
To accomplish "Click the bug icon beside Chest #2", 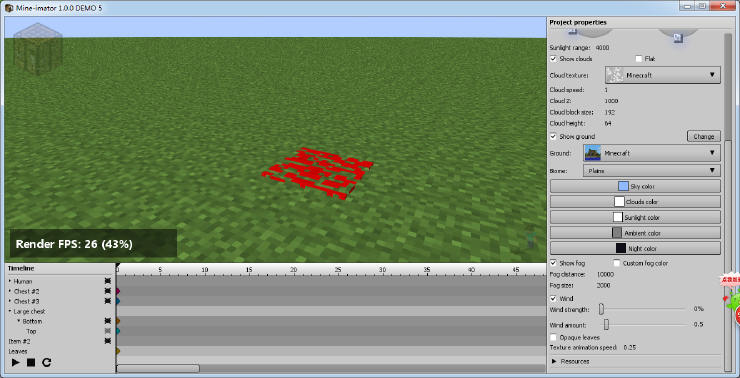I will pyautogui.click(x=108, y=291).
